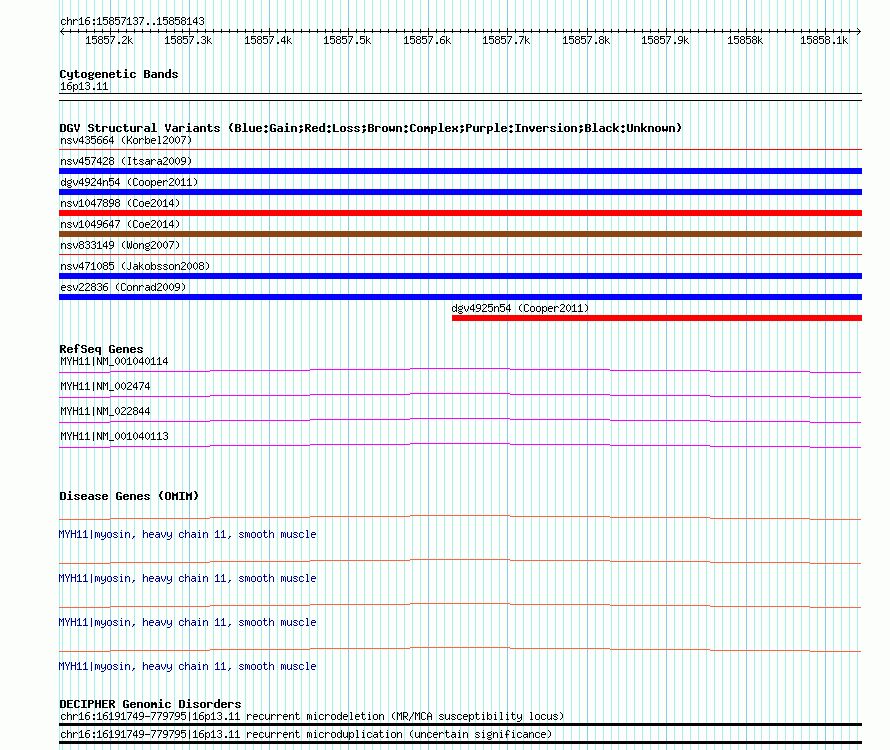Select the RefSeq Genes track title
The image size is (890, 750).
pyautogui.click(x=101, y=349)
